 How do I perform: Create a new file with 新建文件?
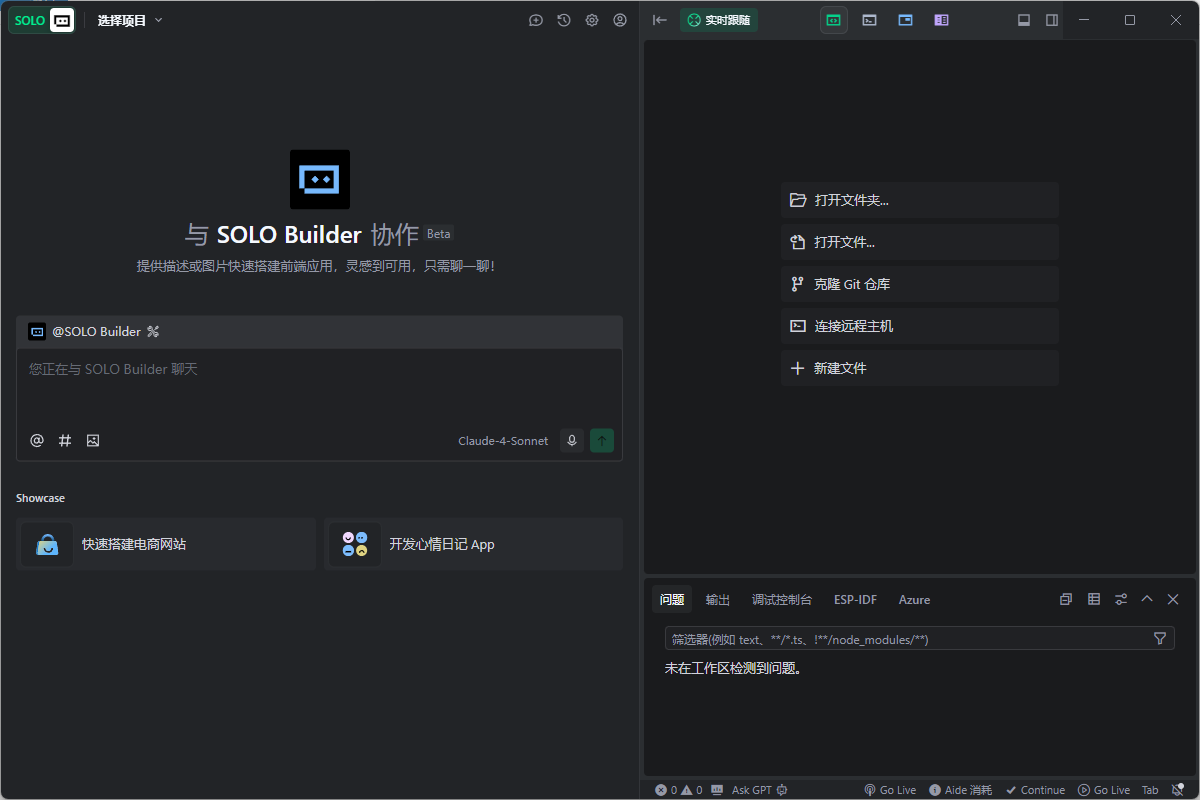[x=920, y=368]
